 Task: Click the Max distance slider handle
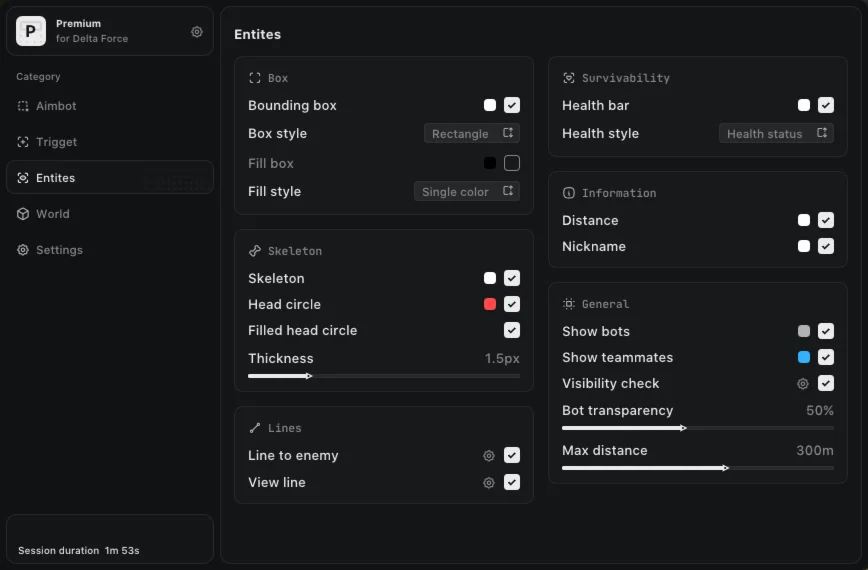tap(726, 468)
